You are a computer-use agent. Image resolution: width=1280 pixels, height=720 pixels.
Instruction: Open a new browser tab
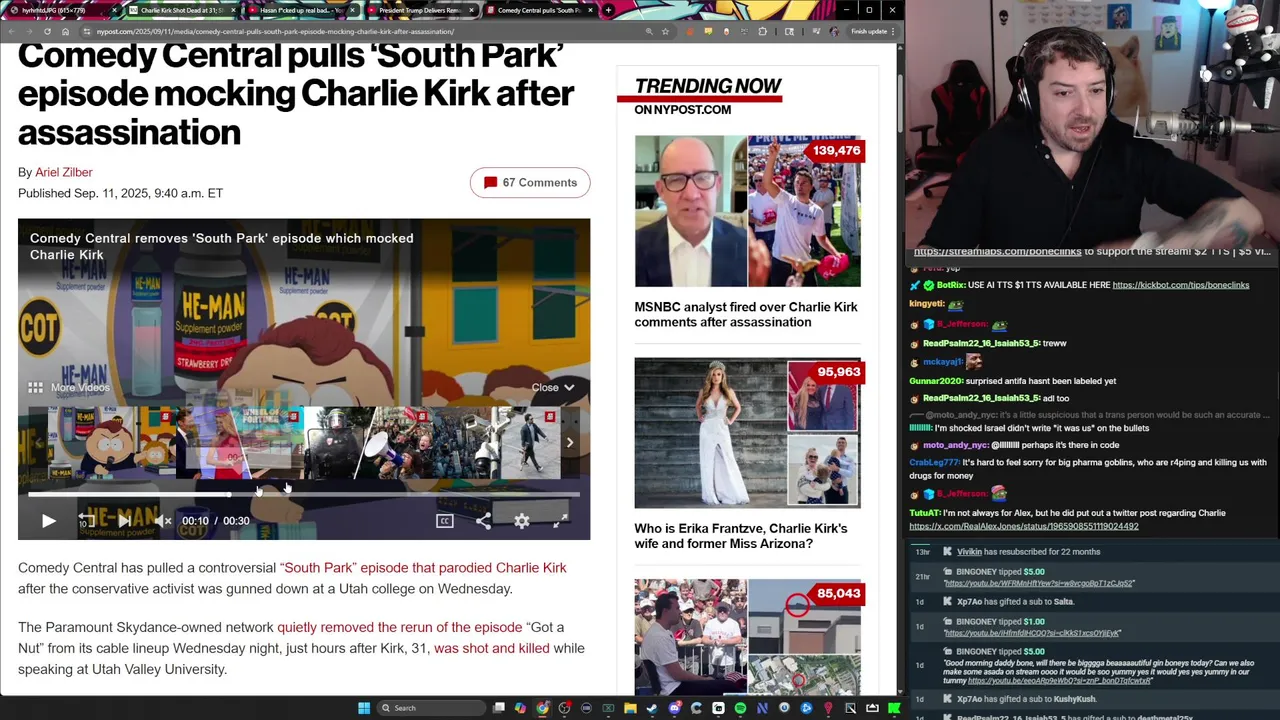point(608,10)
